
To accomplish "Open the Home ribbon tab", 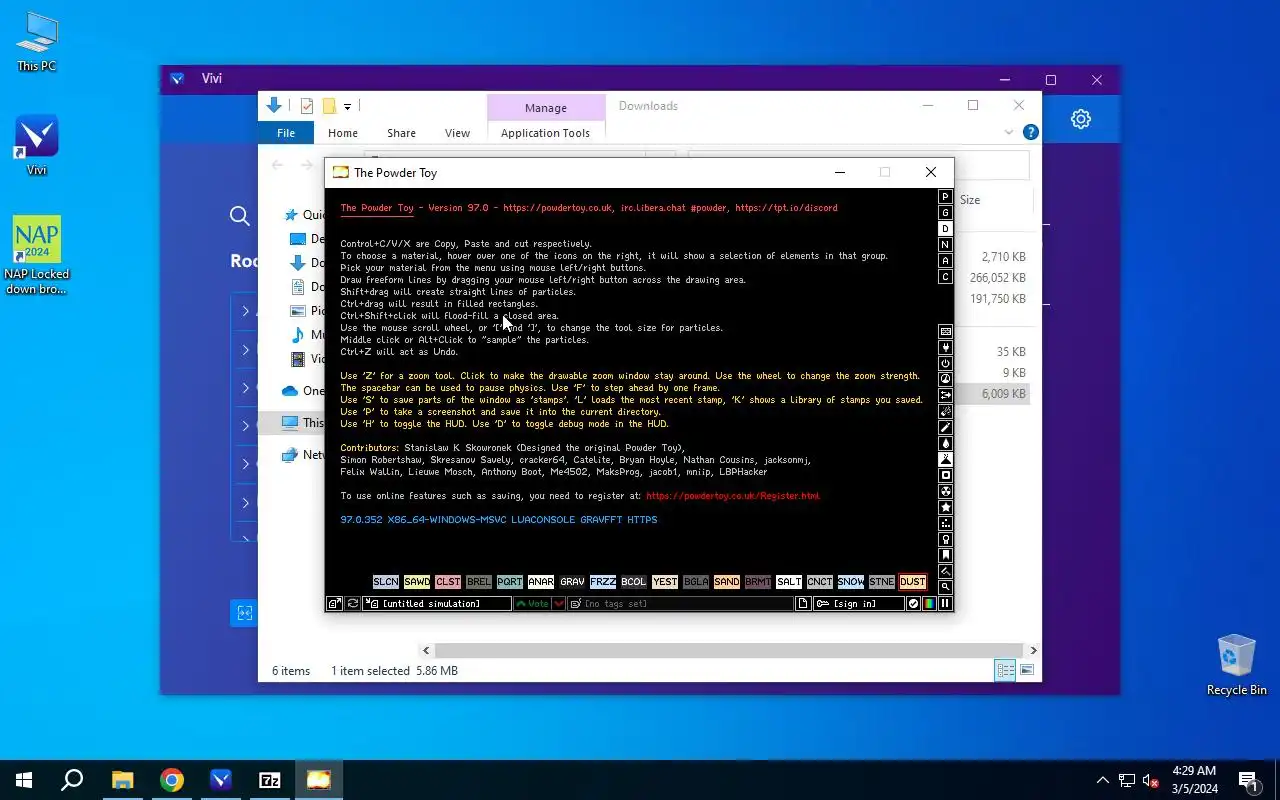I will pyautogui.click(x=343, y=133).
